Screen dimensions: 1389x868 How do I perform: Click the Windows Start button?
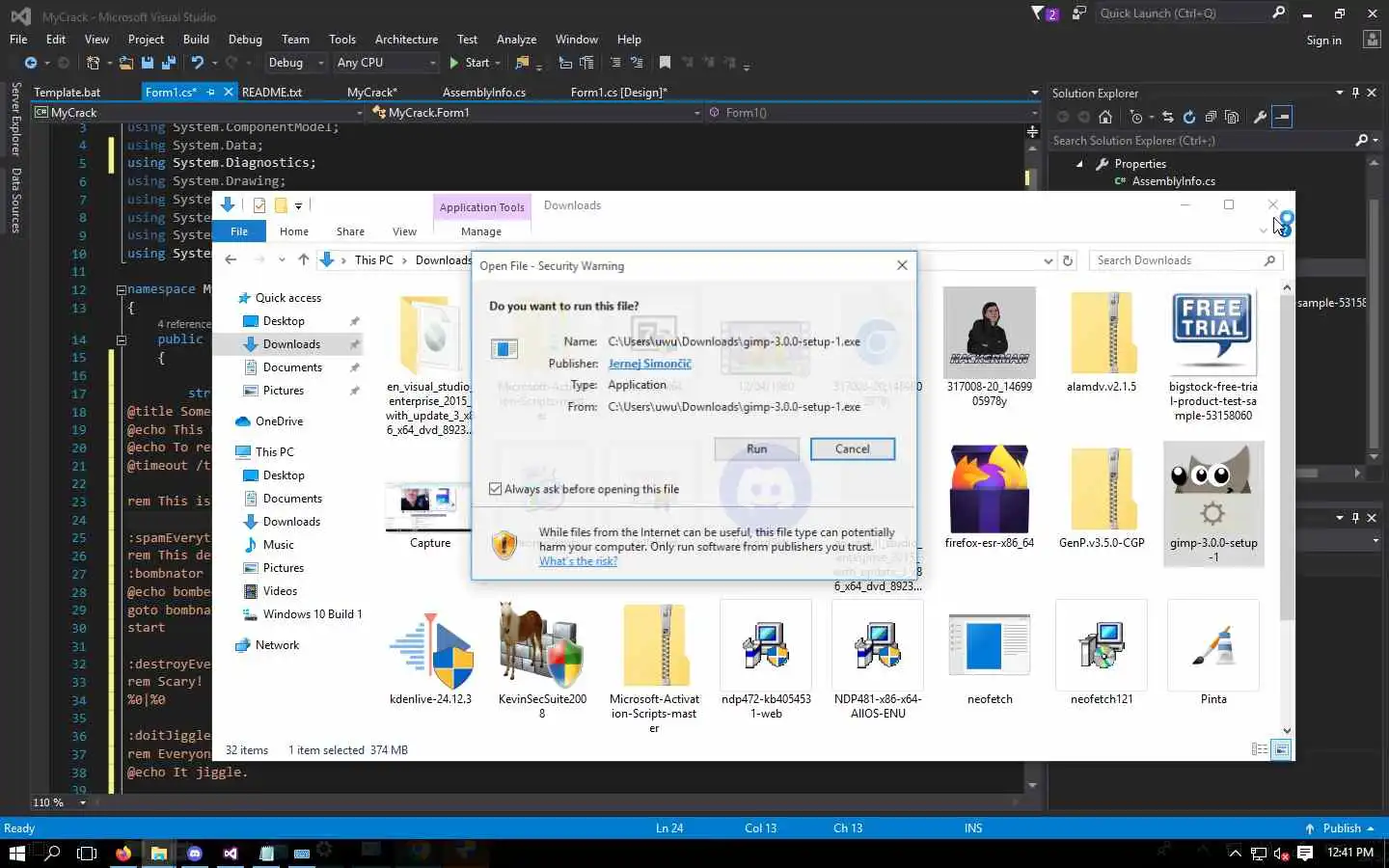pyautogui.click(x=16, y=853)
